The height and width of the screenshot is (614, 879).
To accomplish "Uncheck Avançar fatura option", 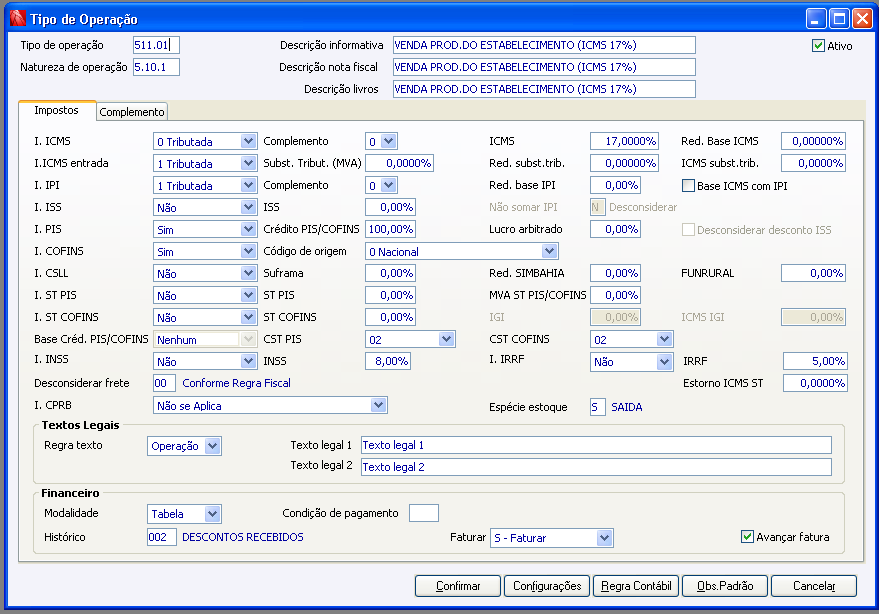I will point(747,537).
